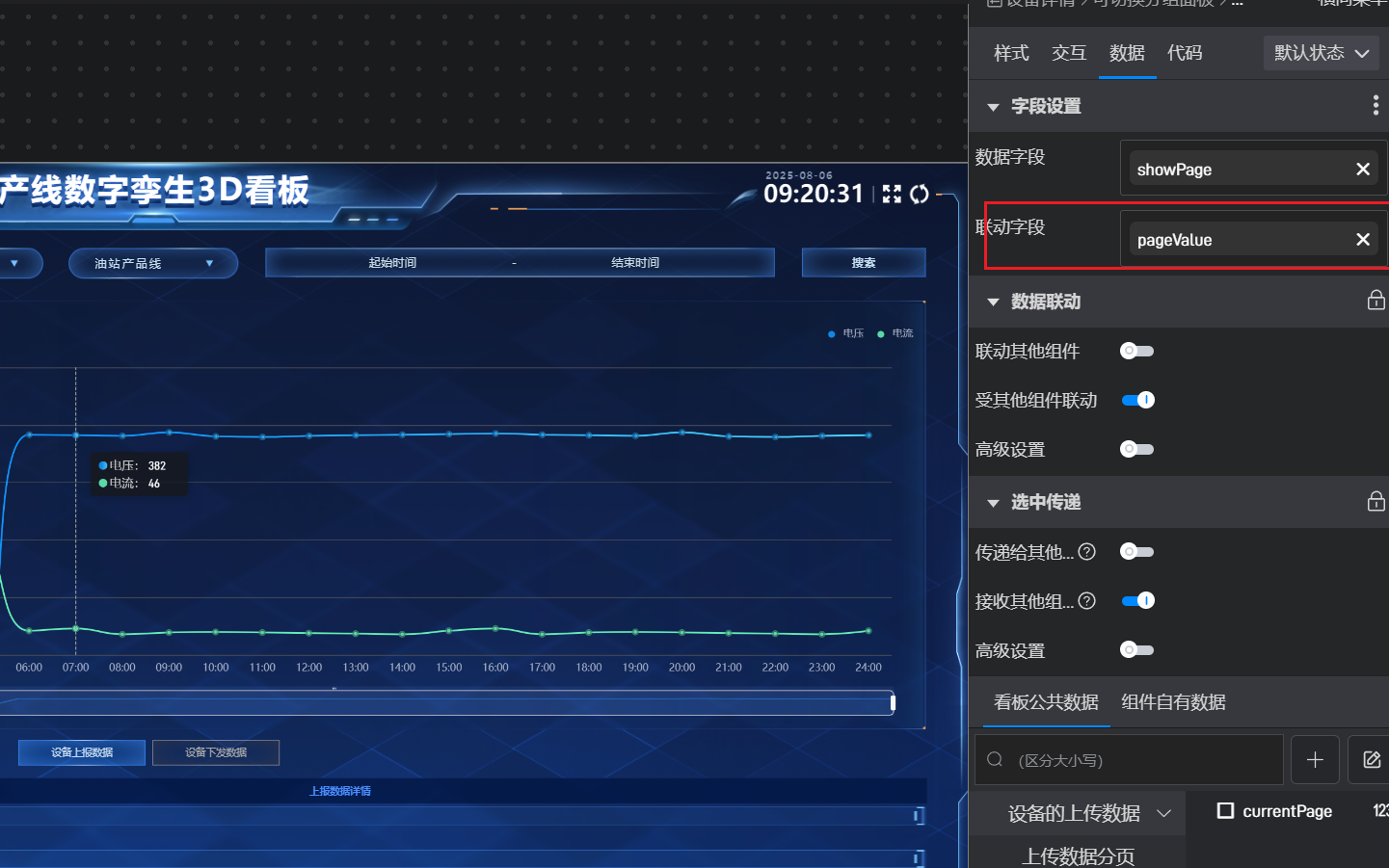Click the lock icon in 数据联动 header
Viewport: 1389px width, 868px height.
1376,301
